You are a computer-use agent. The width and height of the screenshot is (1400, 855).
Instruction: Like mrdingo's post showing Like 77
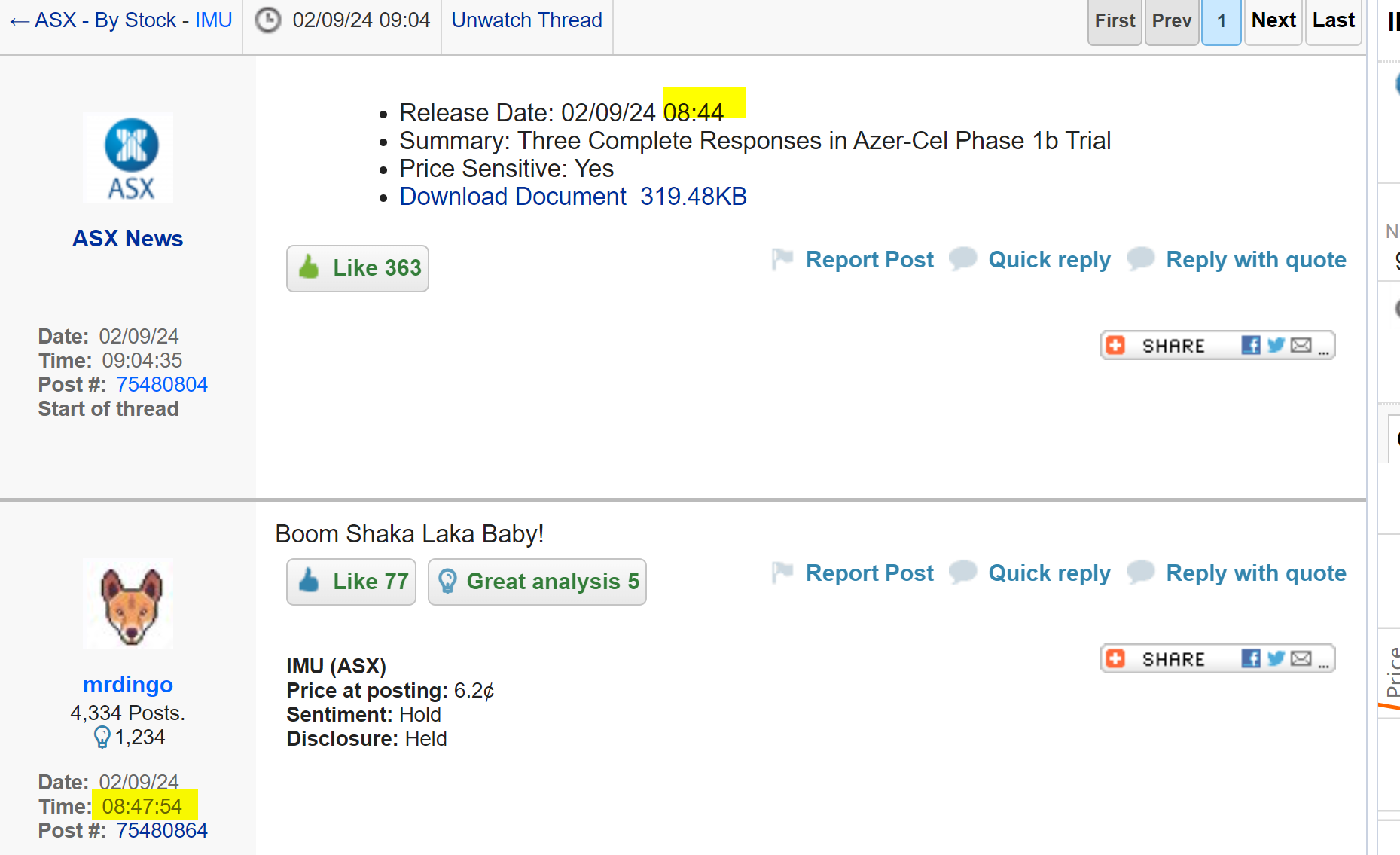click(351, 582)
